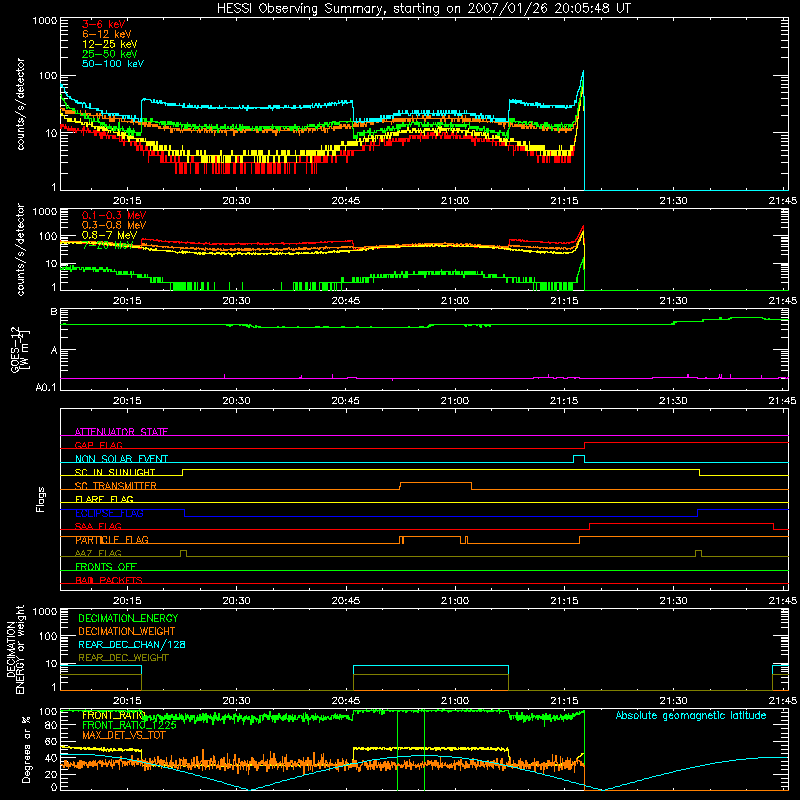Click the raised SC_TRANSMITTER flag segment
This screenshot has height=800, width=800.
436,482
